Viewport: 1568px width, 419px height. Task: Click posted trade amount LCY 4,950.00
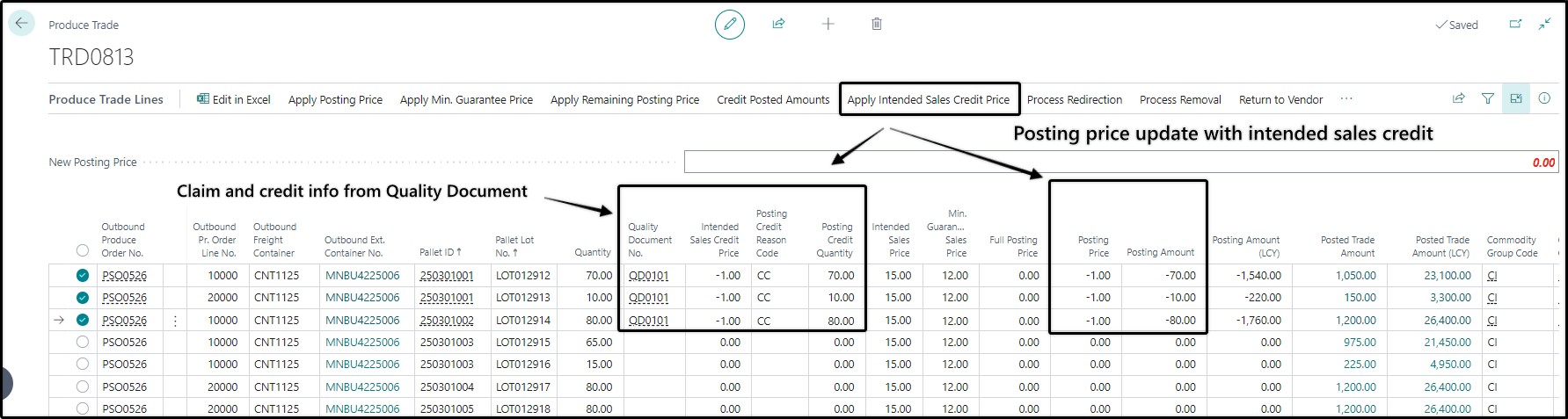[x=1450, y=364]
